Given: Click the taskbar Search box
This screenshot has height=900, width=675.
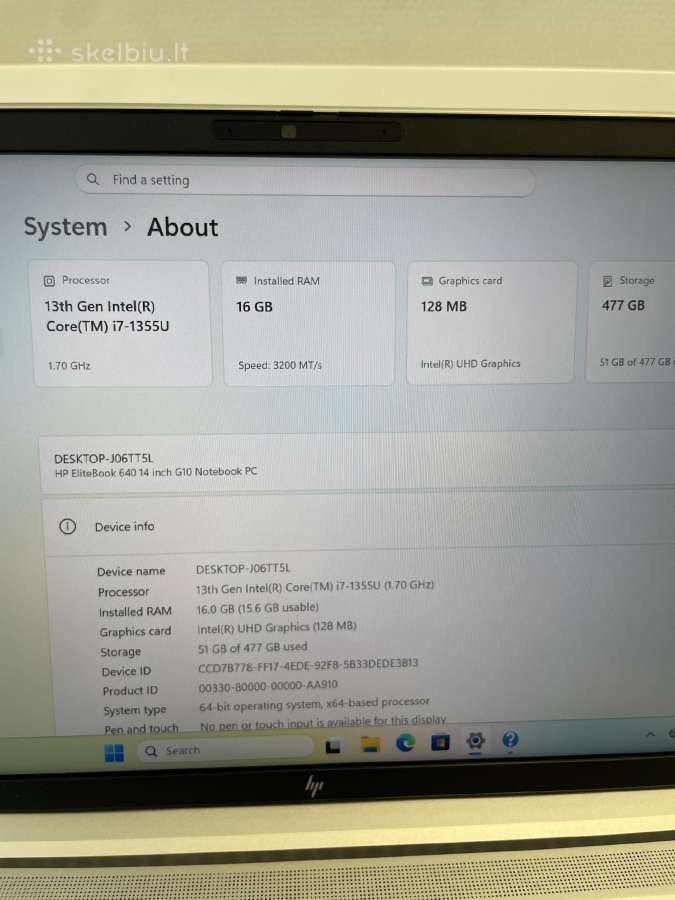Looking at the screenshot, I should (225, 750).
